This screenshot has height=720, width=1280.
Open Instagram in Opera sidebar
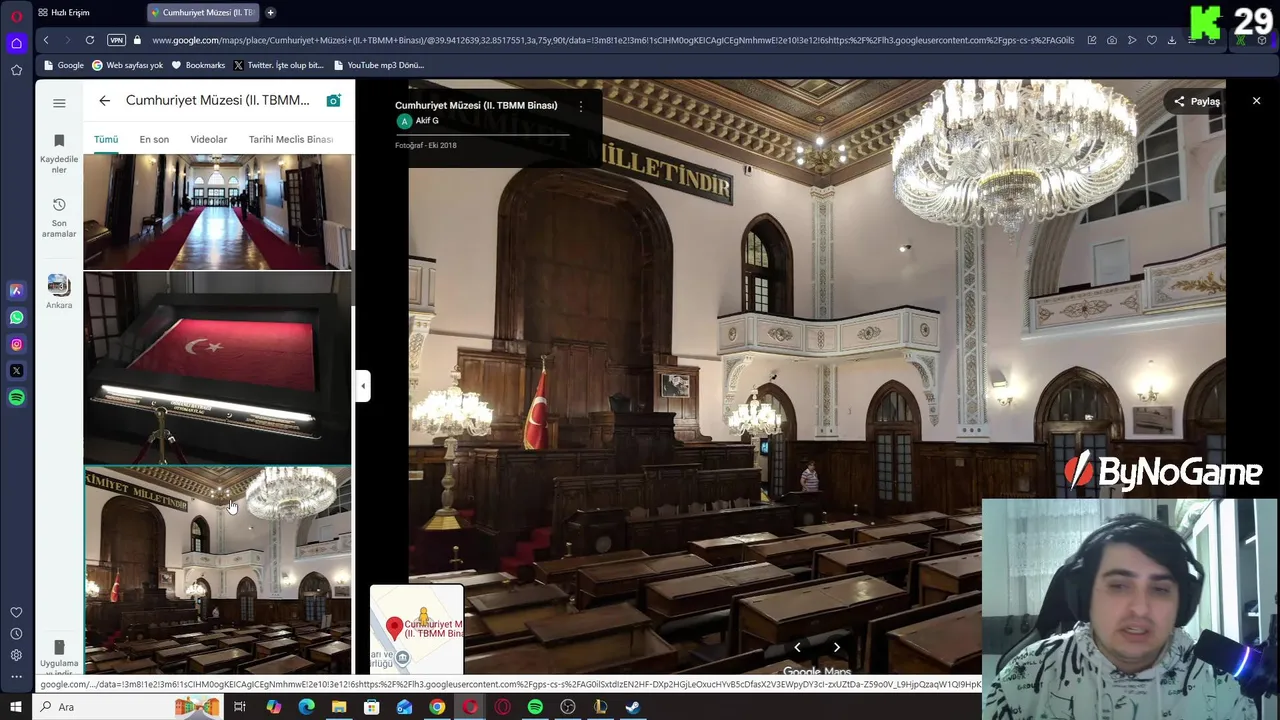16,344
